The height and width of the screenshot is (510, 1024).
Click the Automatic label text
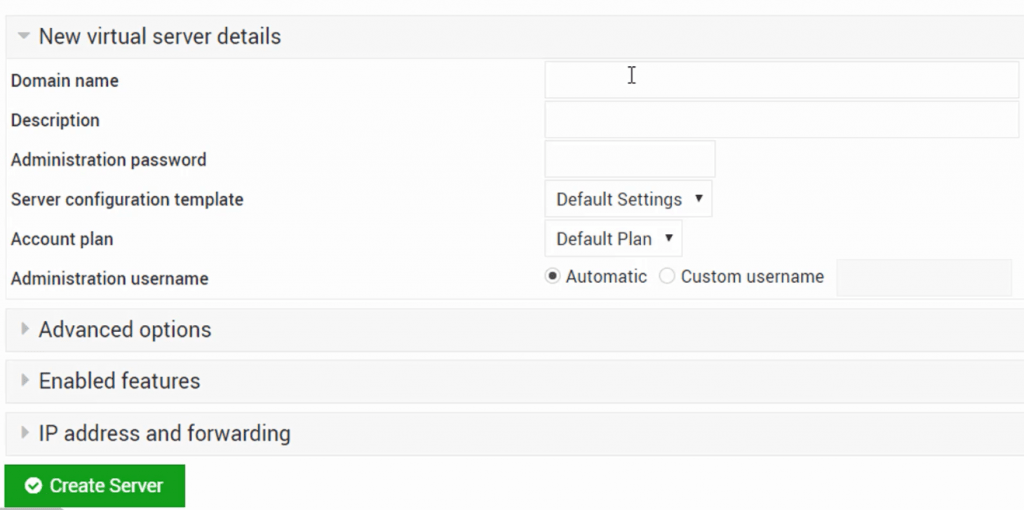pyautogui.click(x=606, y=277)
